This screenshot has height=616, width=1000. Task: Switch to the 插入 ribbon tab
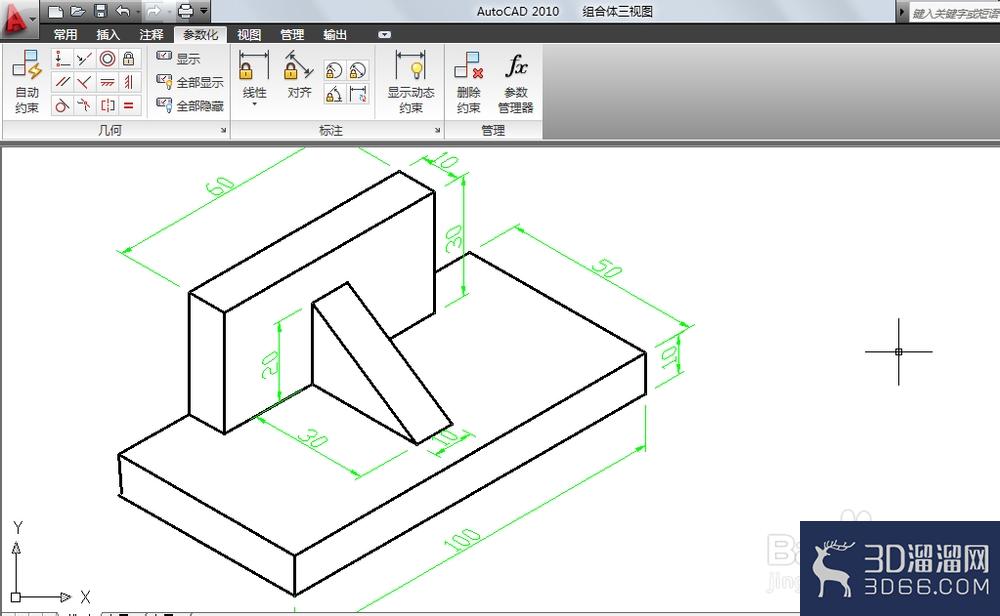click(108, 34)
